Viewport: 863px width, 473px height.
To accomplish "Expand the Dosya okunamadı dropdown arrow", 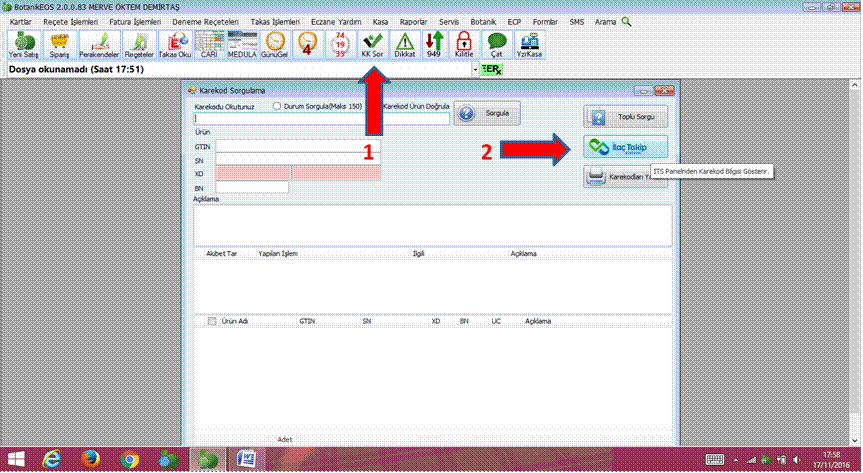I will click(x=475, y=70).
